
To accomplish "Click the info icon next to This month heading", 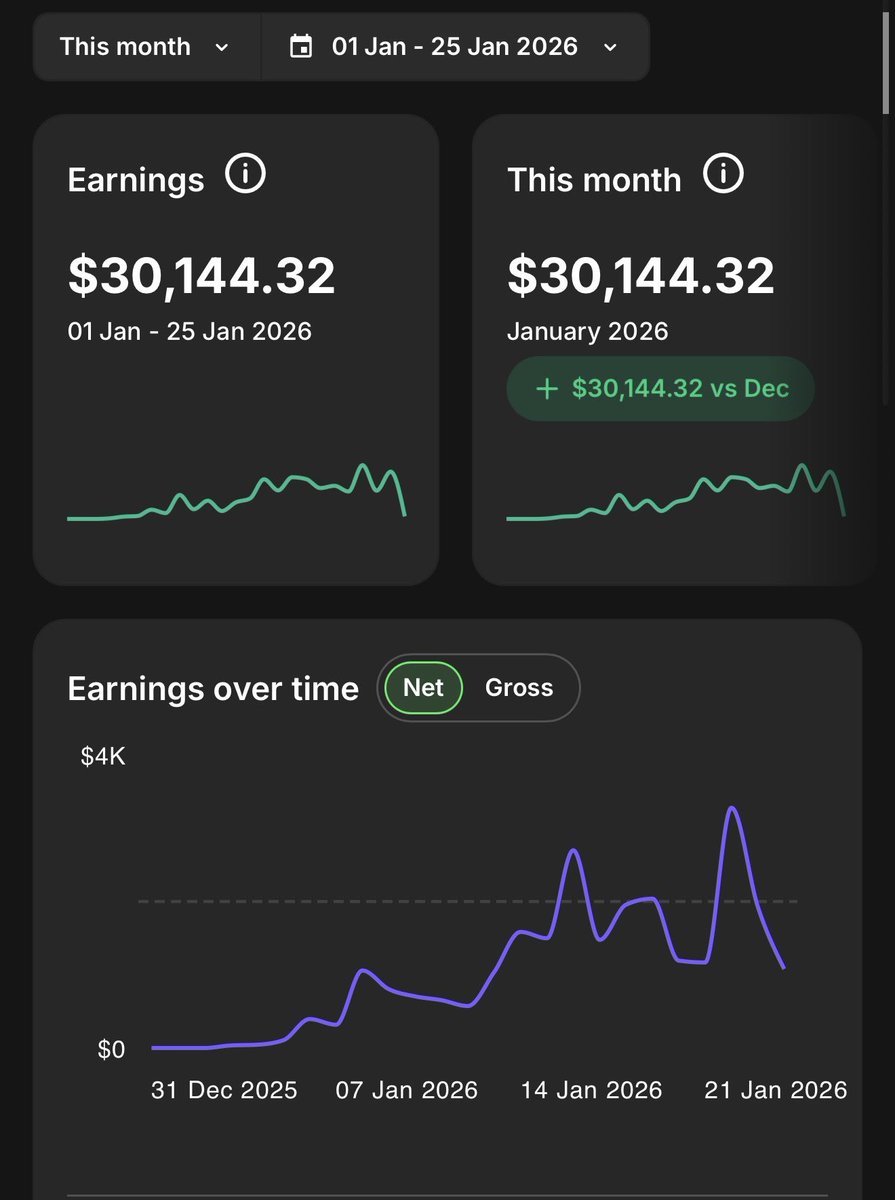I will (723, 175).
